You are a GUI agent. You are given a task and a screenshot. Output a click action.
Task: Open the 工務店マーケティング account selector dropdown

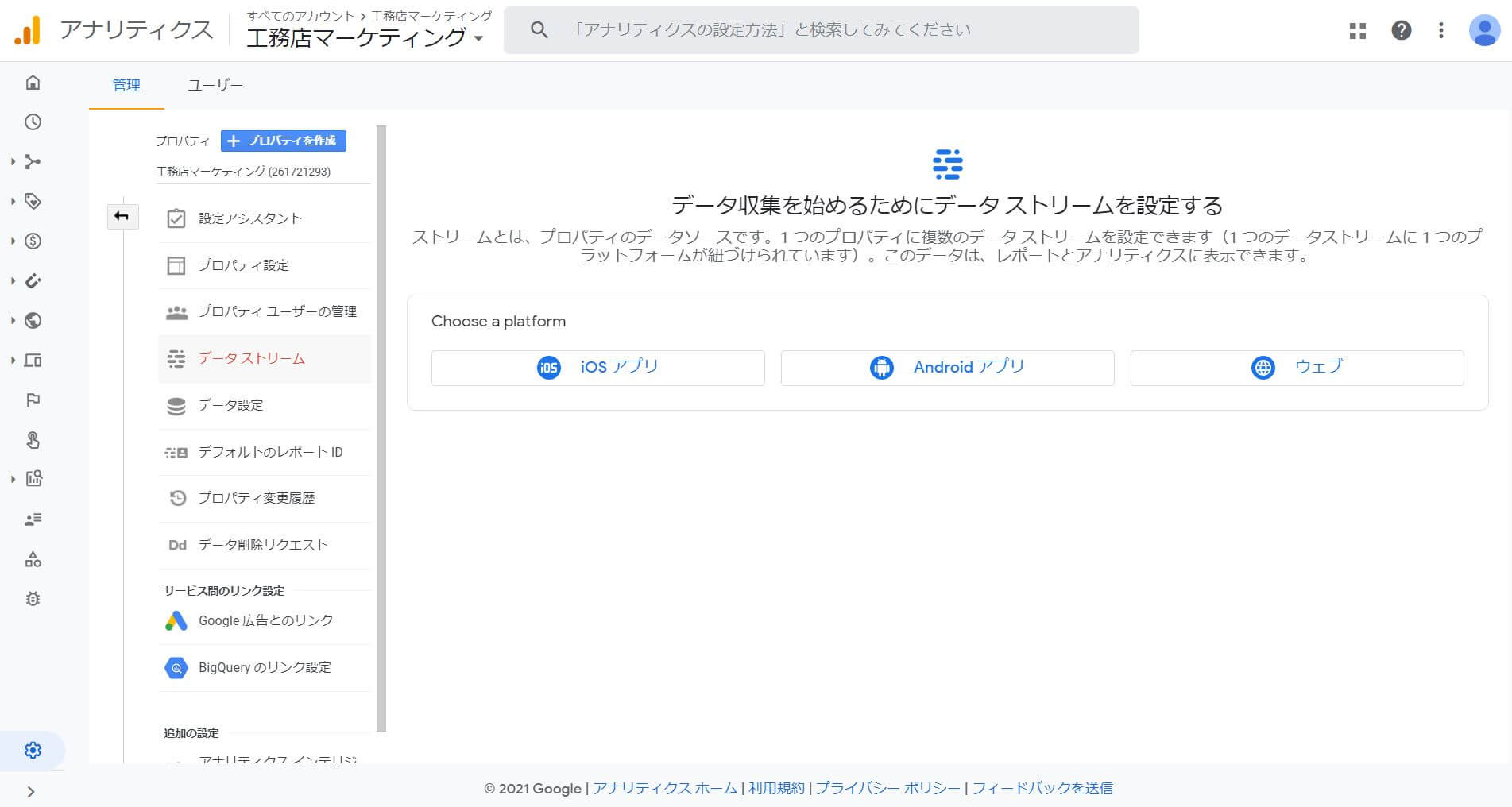(479, 36)
